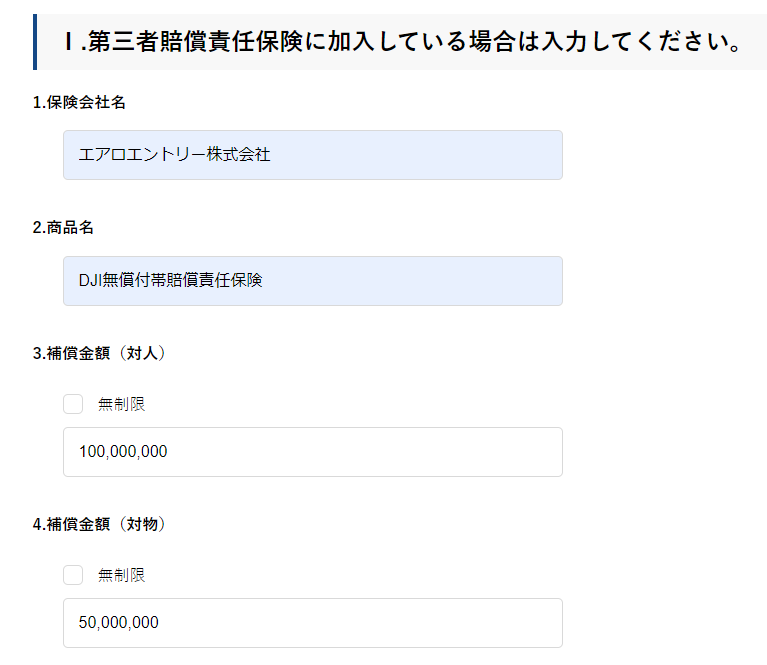Click the 無制限 label text for 対人 coverage
This screenshot has height=665, width=767.
122,404
